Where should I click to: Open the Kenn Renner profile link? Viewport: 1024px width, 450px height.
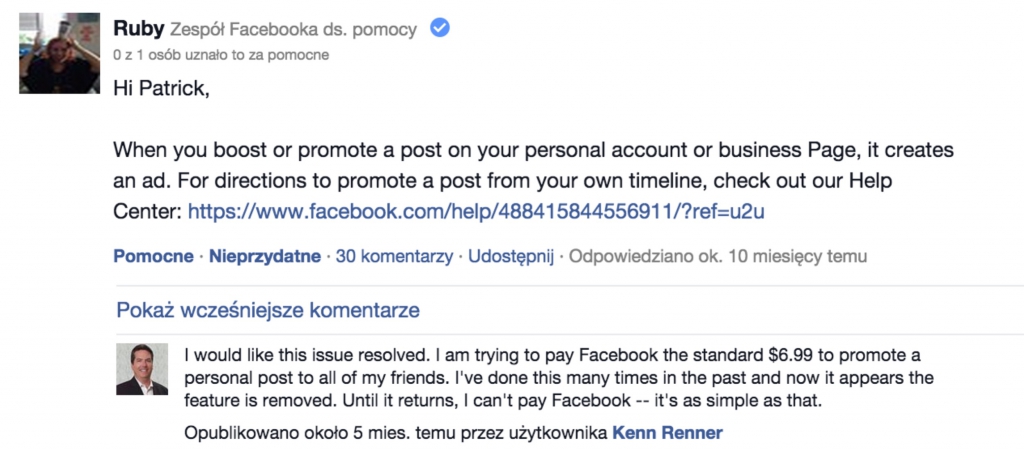(666, 433)
